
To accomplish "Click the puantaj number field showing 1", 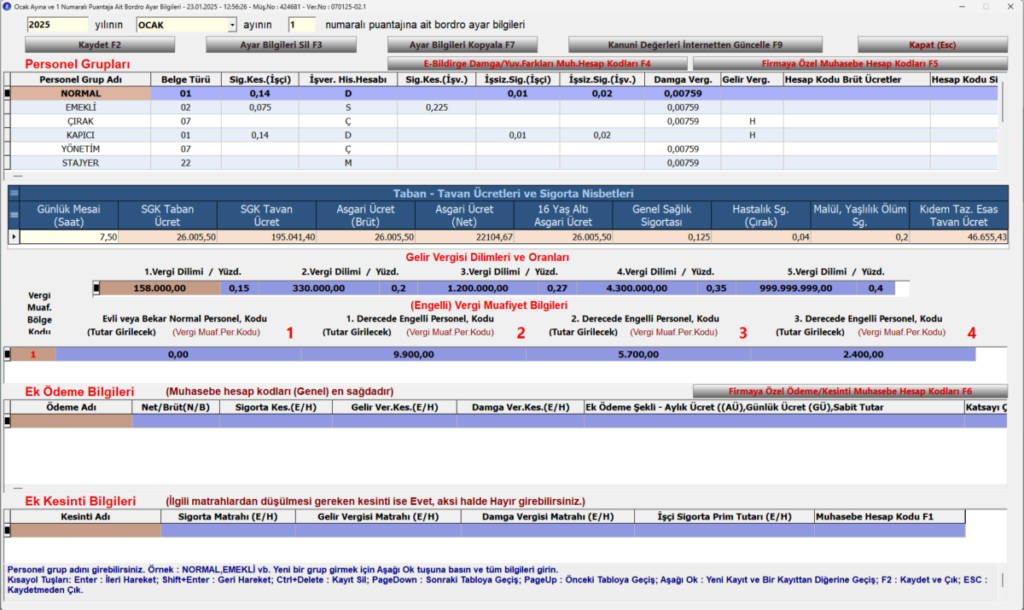I will coord(301,25).
